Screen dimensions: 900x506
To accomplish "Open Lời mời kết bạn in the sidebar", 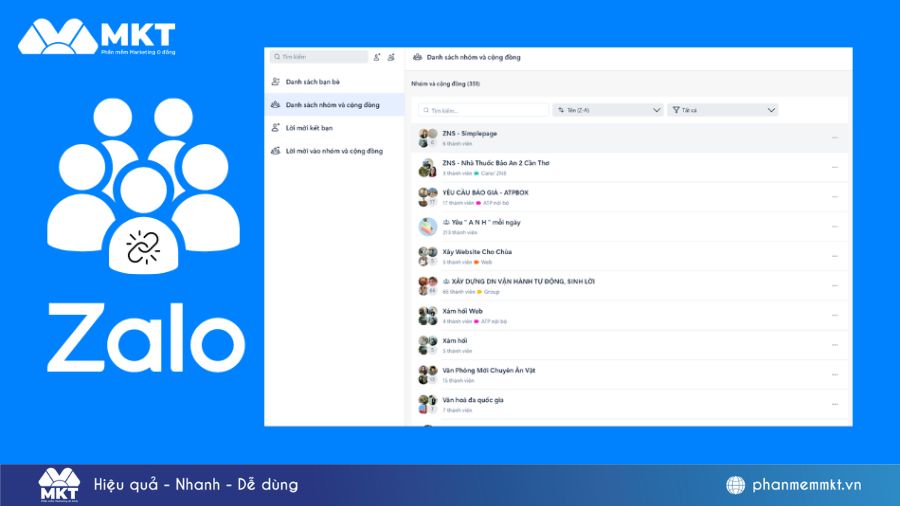I will pyautogui.click(x=335, y=128).
